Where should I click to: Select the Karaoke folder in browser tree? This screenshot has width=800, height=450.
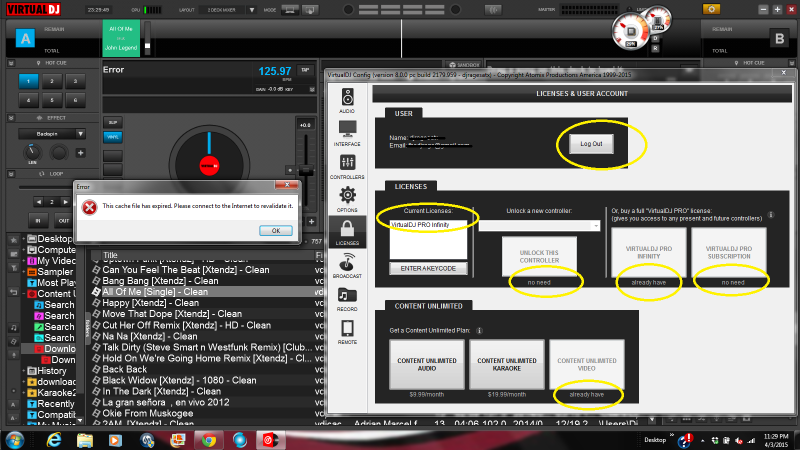tap(52, 392)
